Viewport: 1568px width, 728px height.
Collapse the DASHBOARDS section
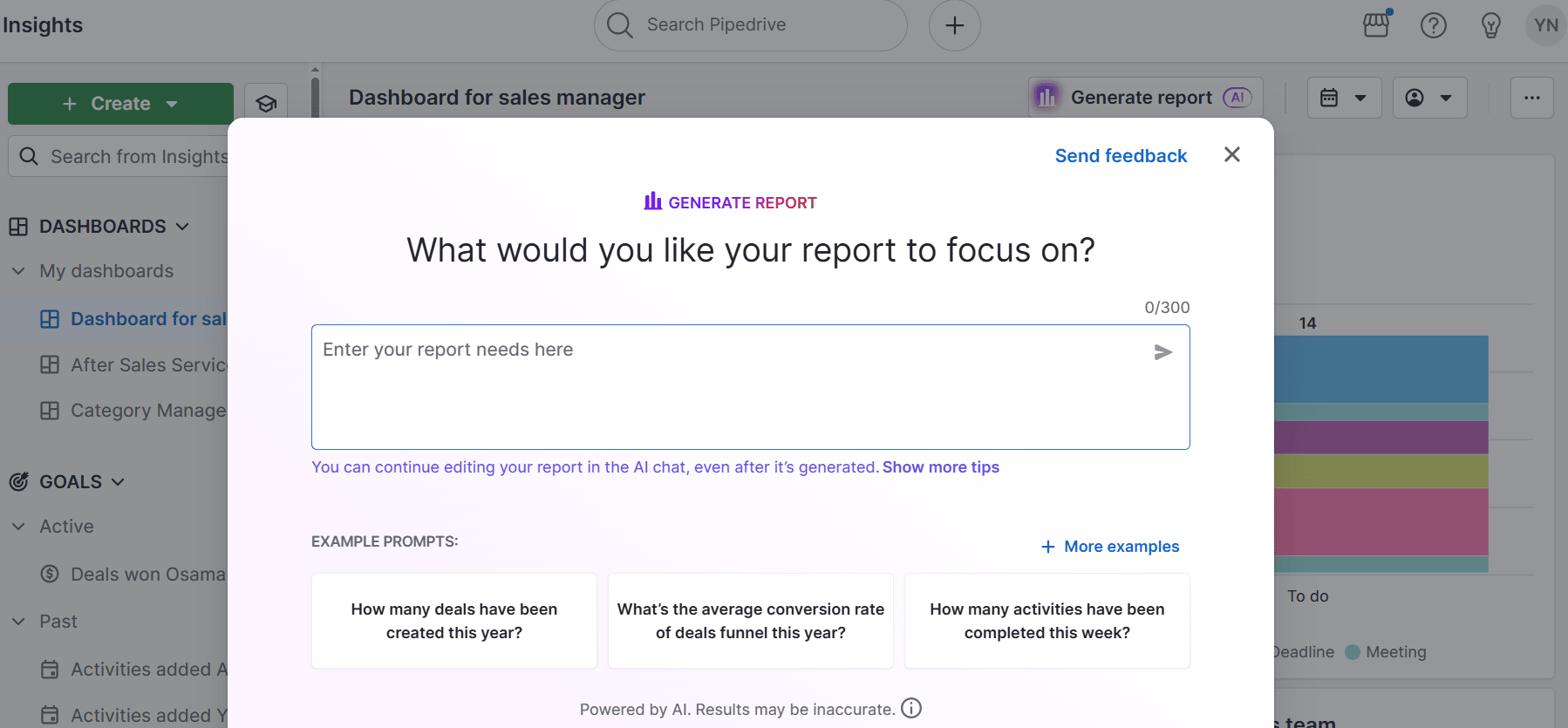click(182, 227)
